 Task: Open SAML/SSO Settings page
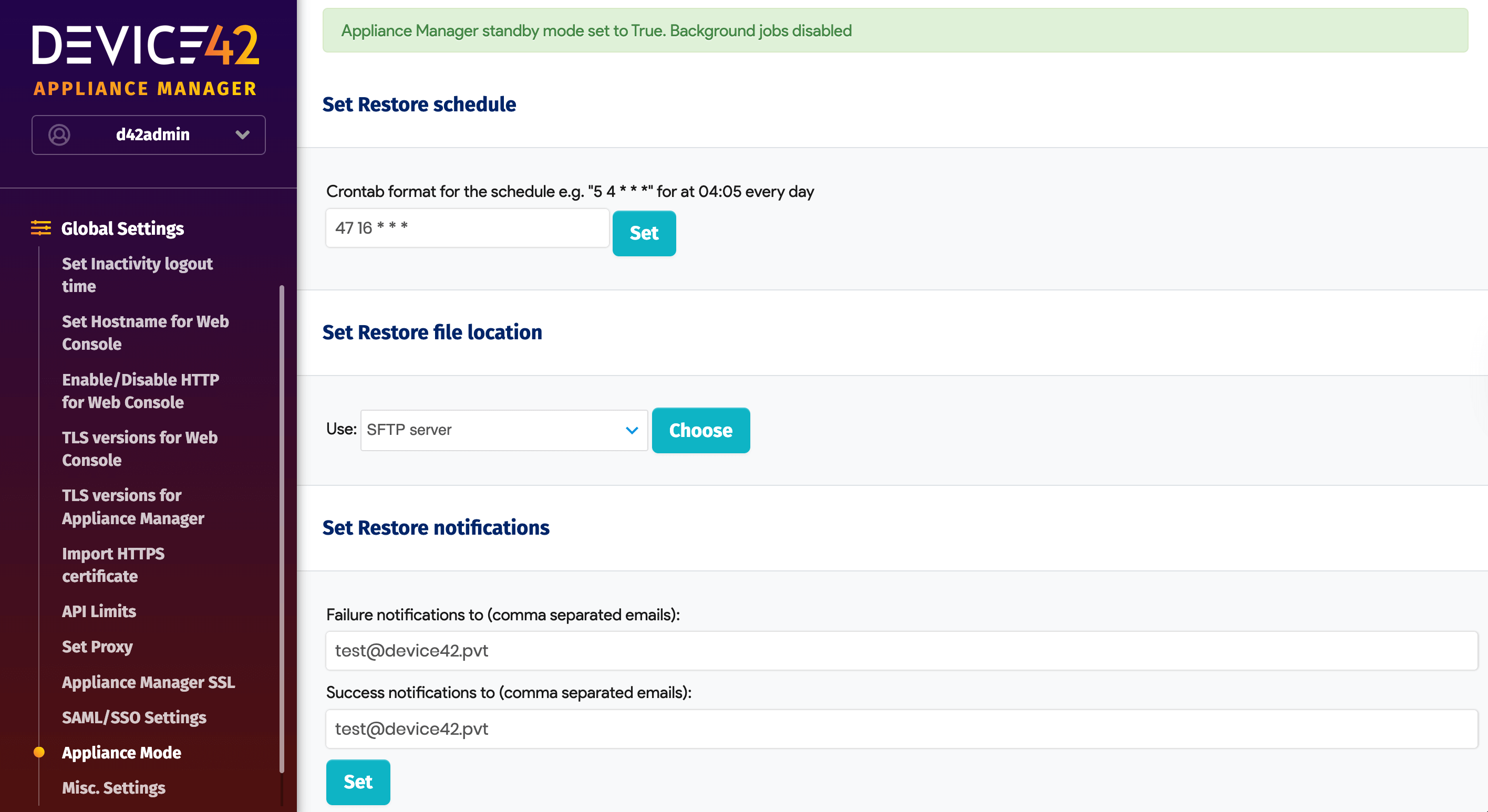click(134, 717)
